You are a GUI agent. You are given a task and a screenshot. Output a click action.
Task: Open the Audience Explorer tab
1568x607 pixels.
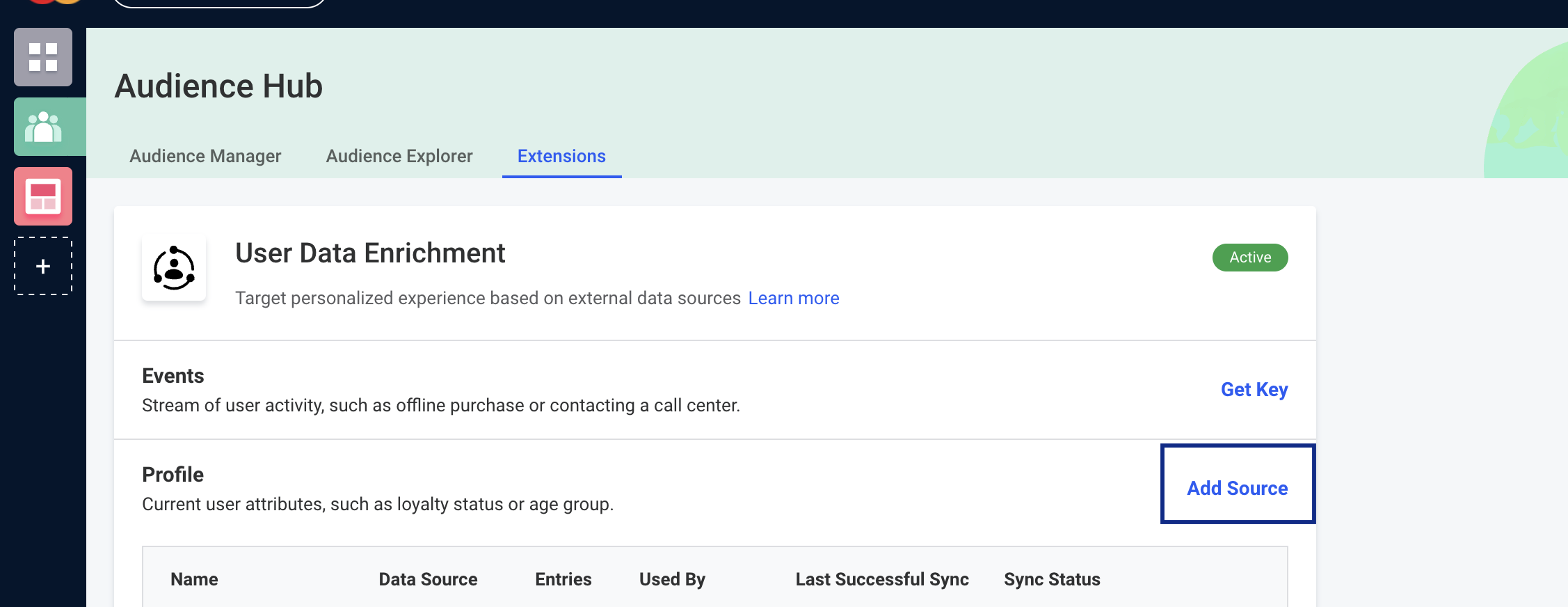[399, 156]
